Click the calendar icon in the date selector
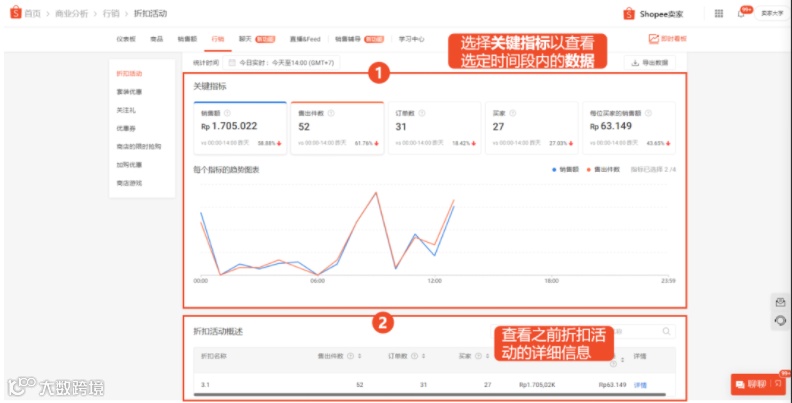This screenshot has width=792, height=403. click(232, 63)
